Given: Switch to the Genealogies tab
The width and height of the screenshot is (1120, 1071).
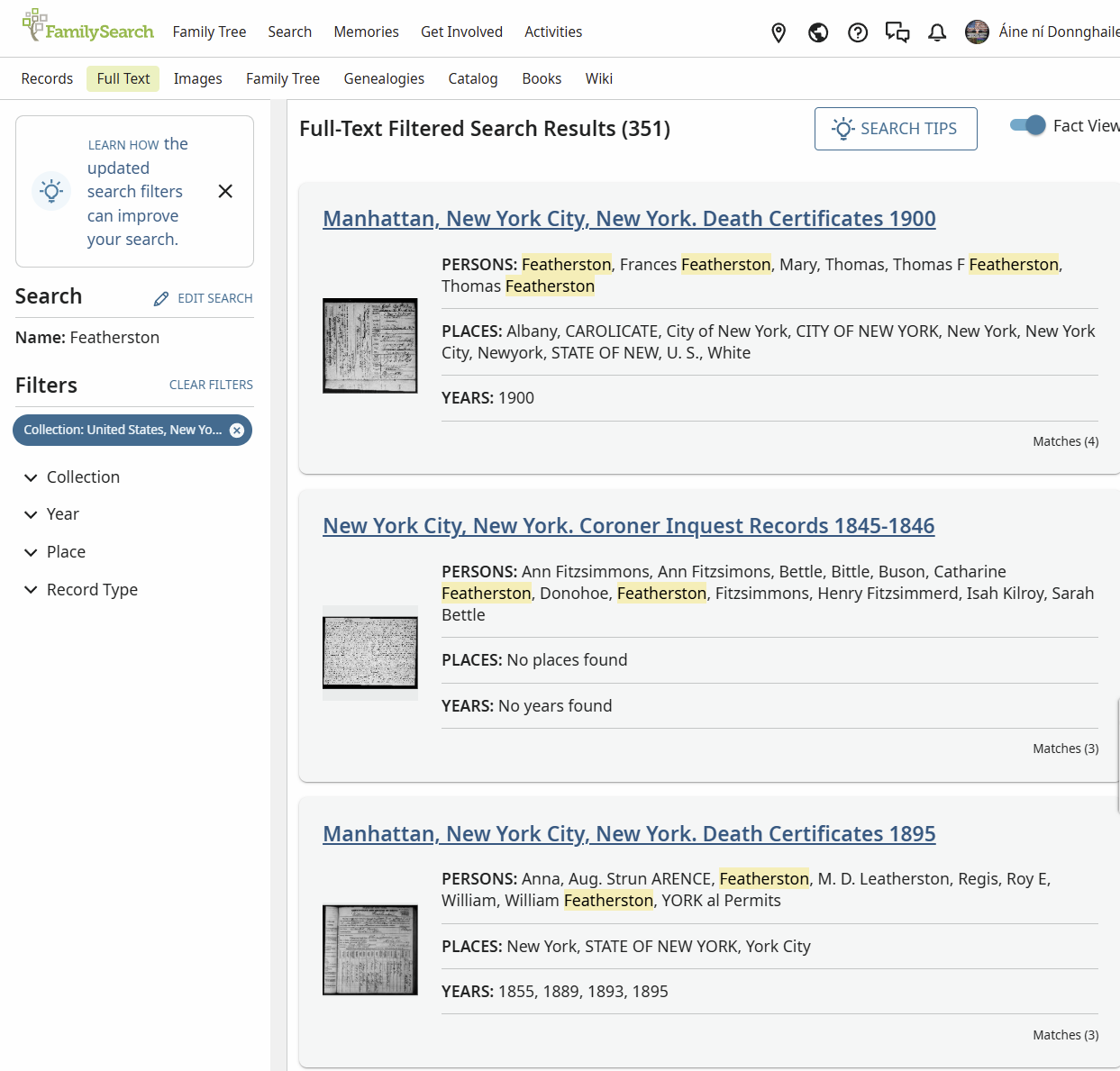Looking at the screenshot, I should 384,79.
